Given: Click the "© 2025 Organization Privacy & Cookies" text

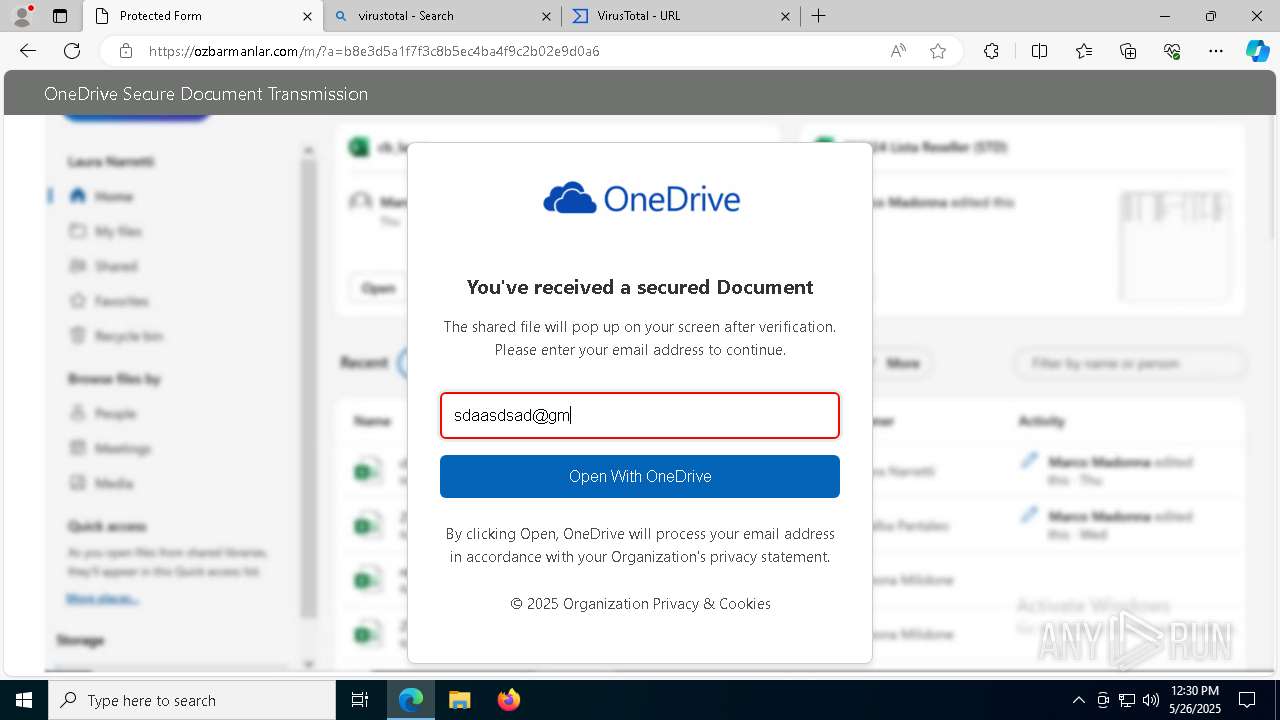Looking at the screenshot, I should [x=640, y=604].
